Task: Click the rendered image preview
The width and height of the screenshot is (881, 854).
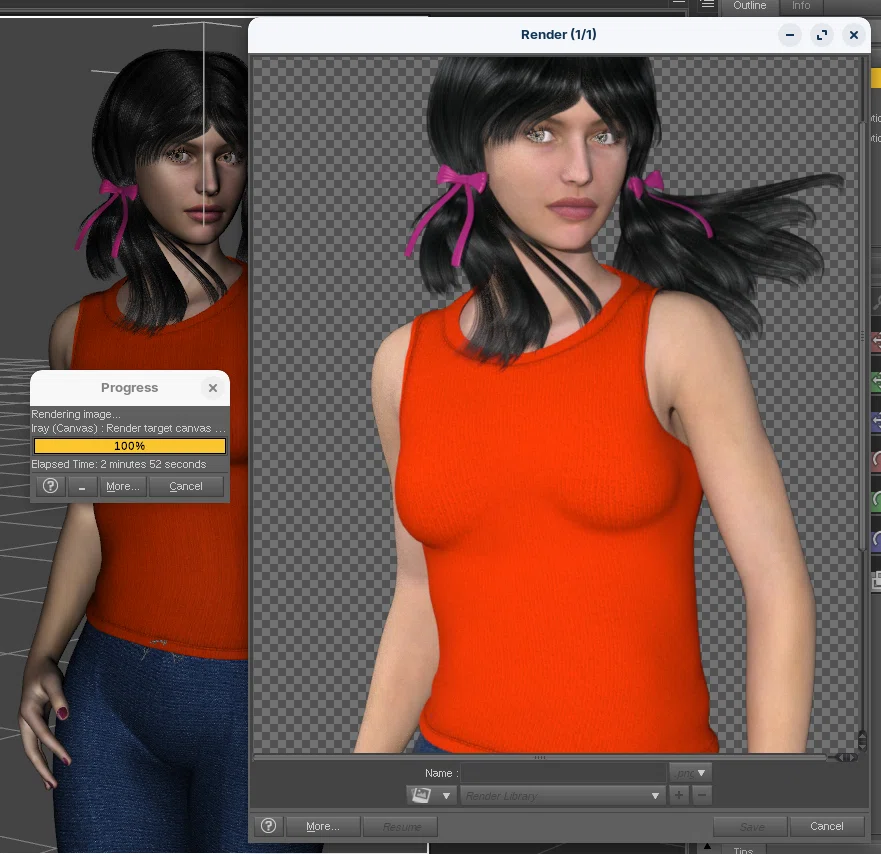Action: 556,405
